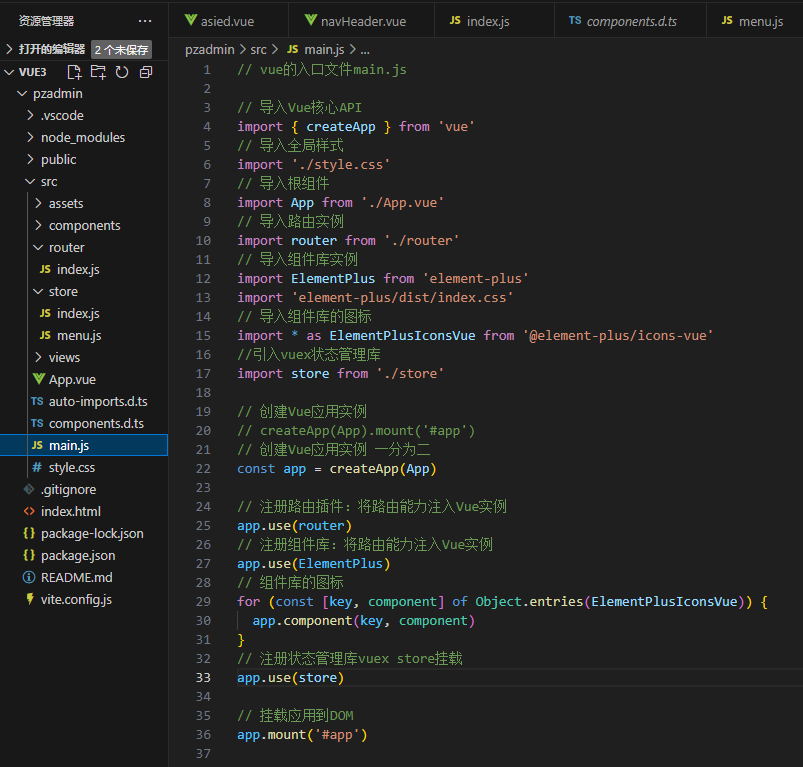
Task: Click the unsaved files count badge
Action: 121,50
